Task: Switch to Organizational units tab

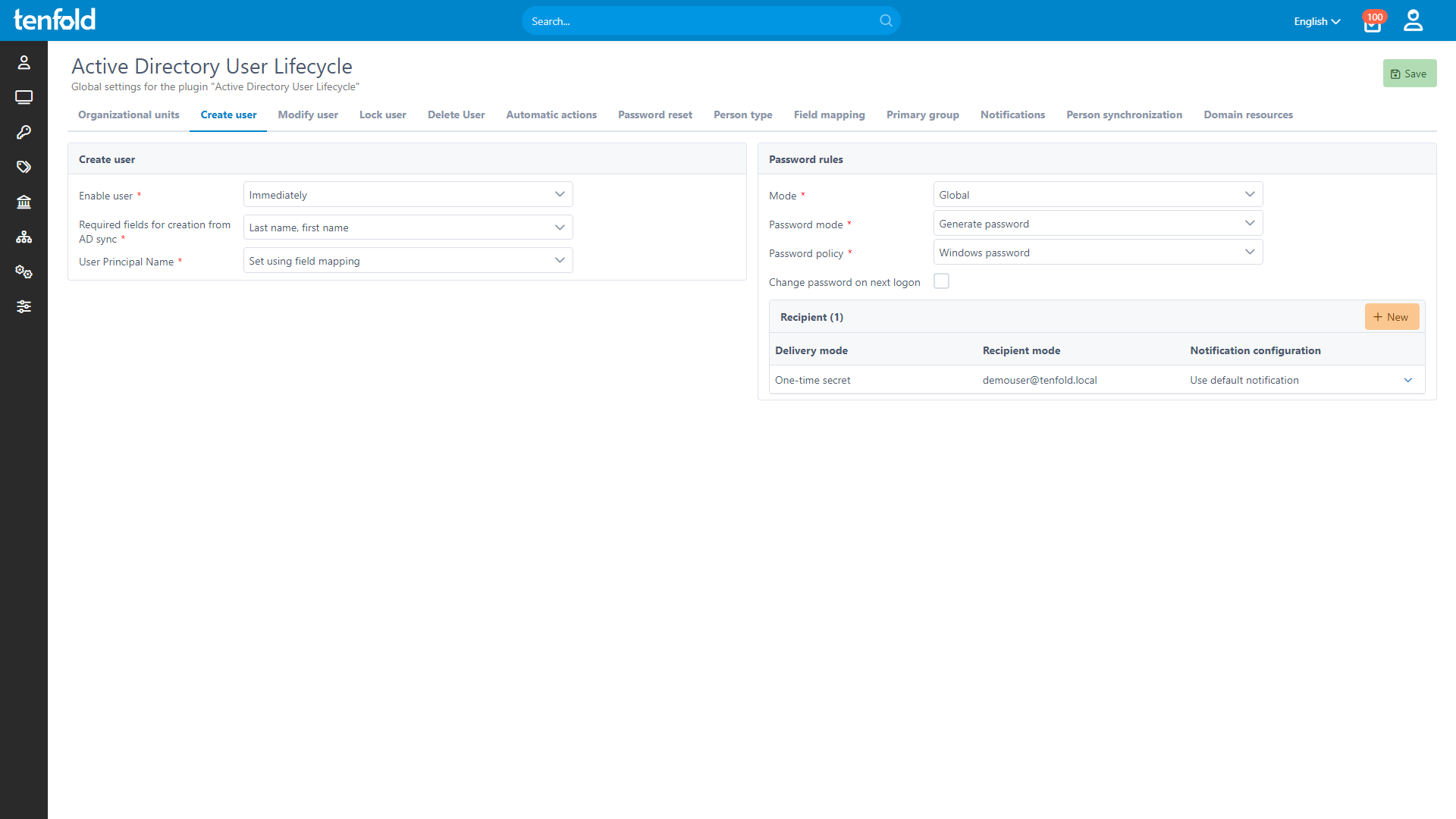Action: pyautogui.click(x=129, y=115)
